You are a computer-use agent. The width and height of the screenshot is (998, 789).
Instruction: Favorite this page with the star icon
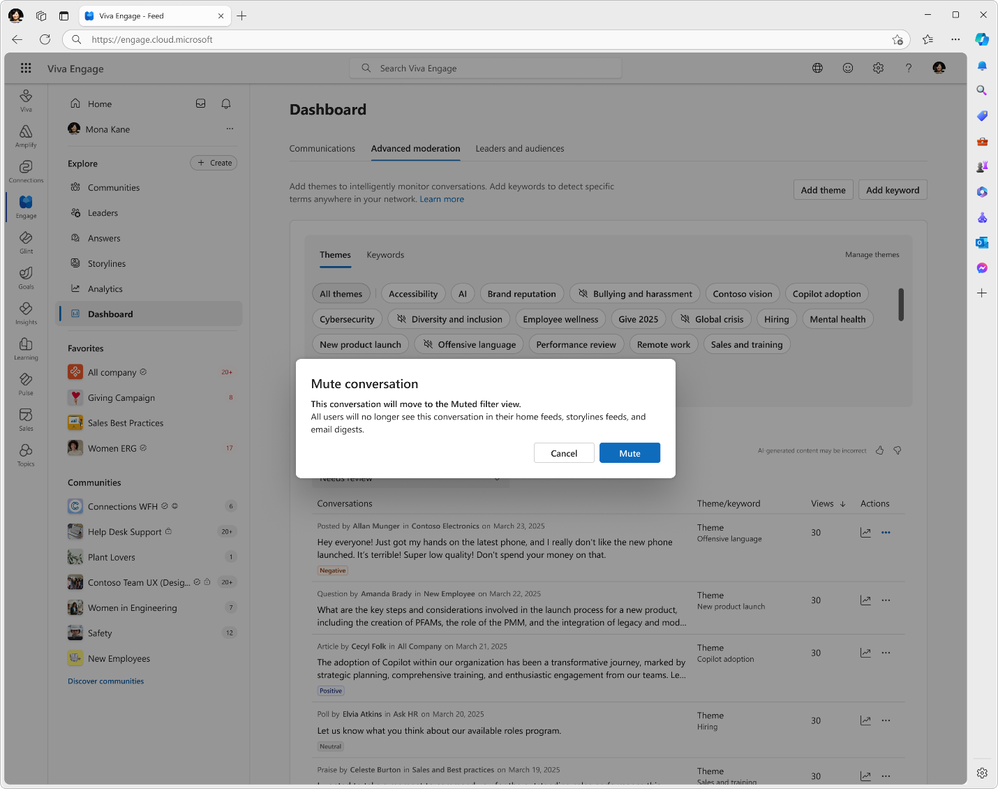pyautogui.click(x=897, y=39)
